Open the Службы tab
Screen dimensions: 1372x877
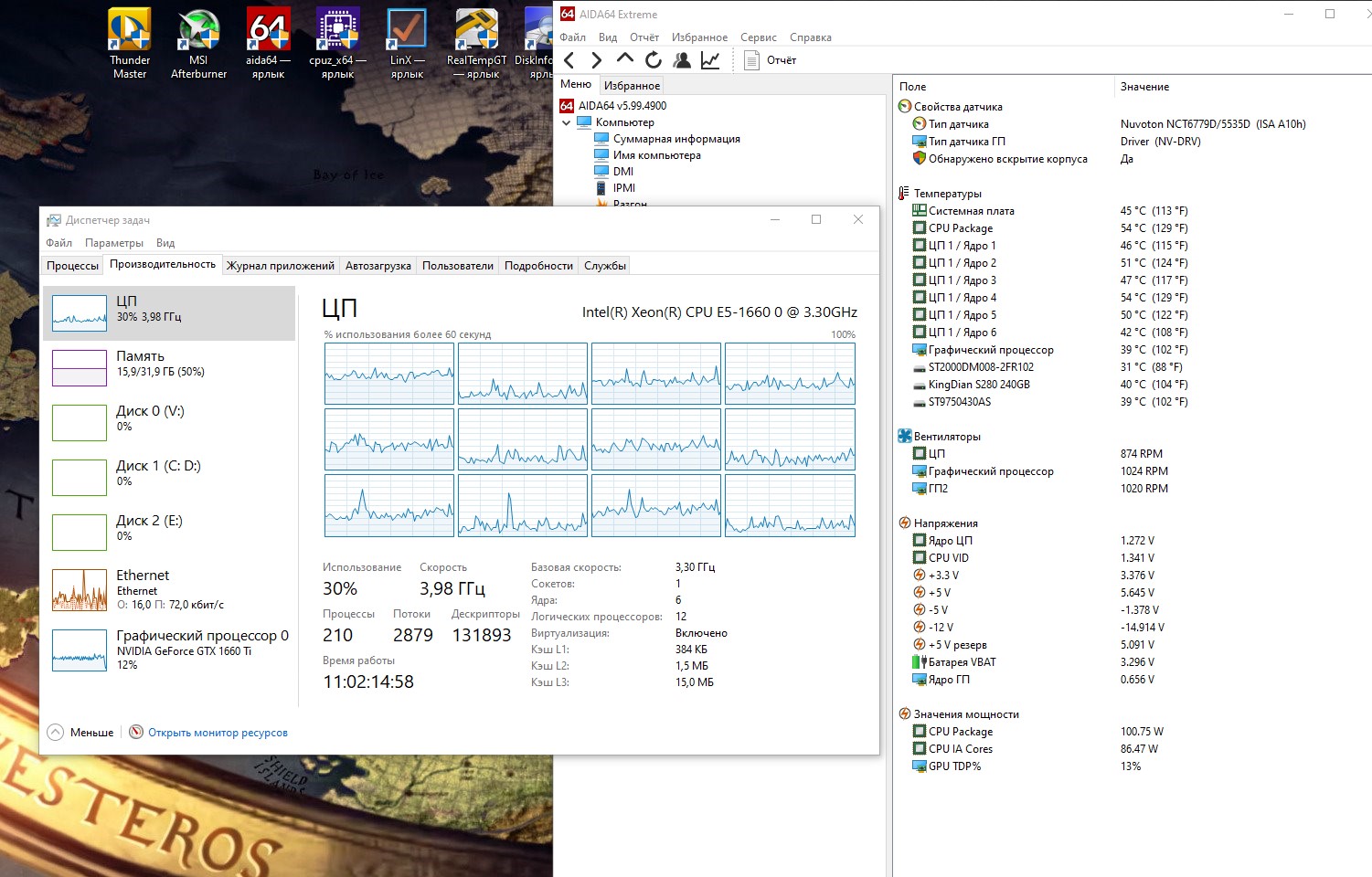(x=605, y=266)
